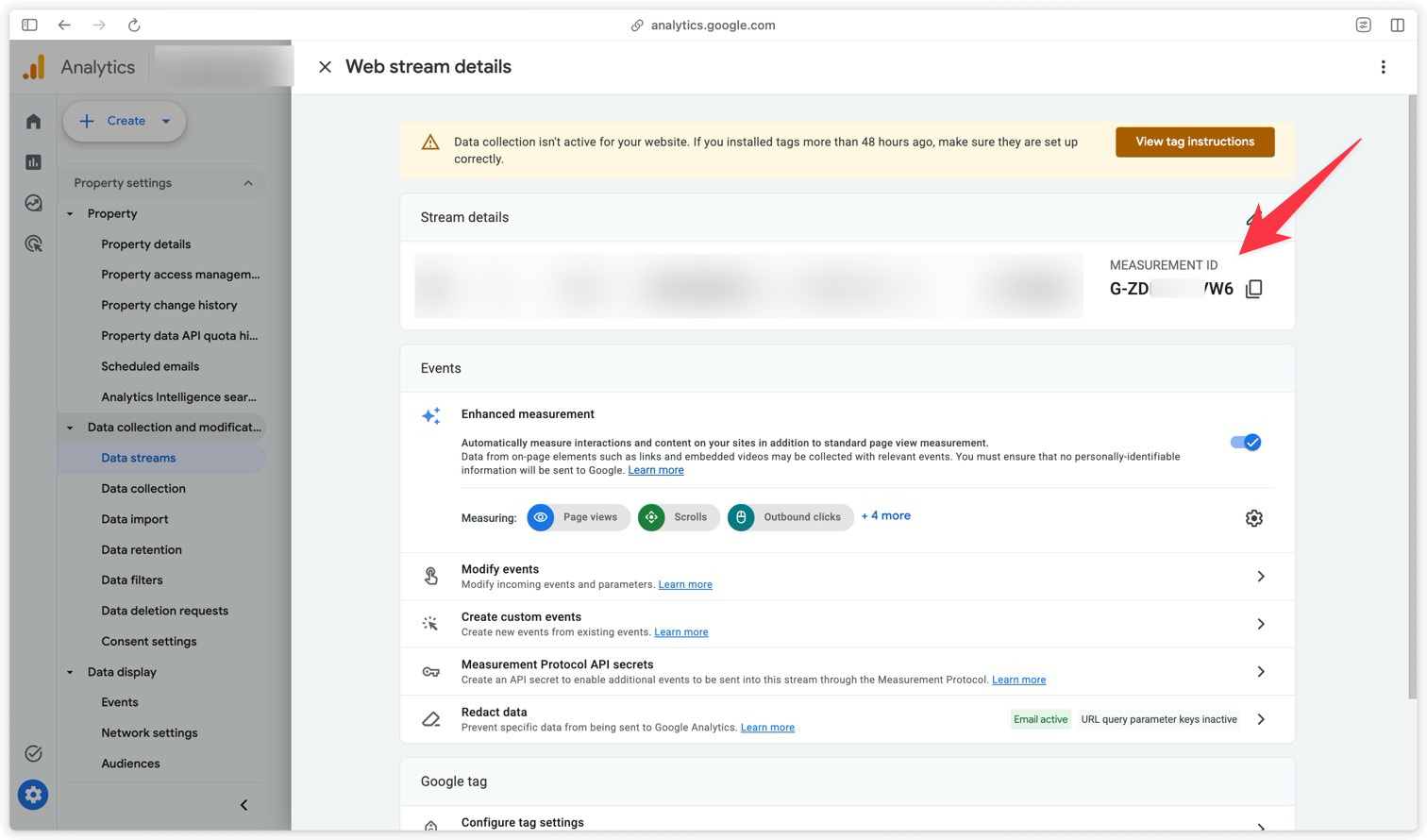1427x840 pixels.
Task: Go to Home in left rail
Action: pyautogui.click(x=34, y=122)
